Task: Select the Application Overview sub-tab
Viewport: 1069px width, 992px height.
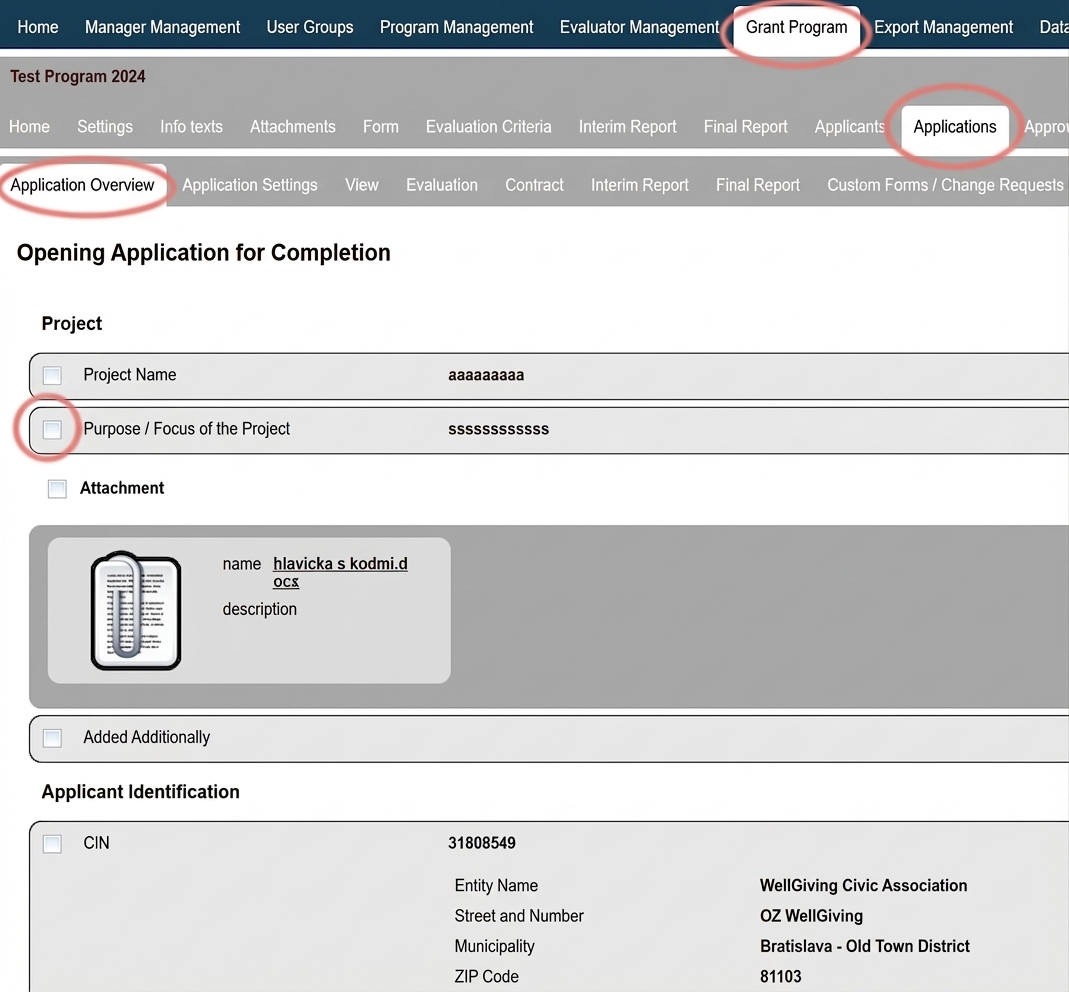Action: point(82,185)
